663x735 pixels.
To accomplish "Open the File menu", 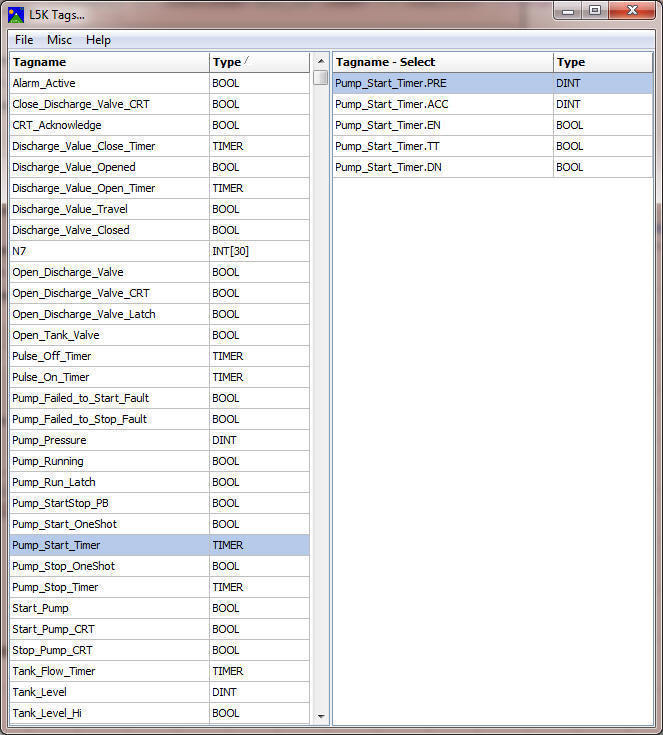I will [24, 40].
